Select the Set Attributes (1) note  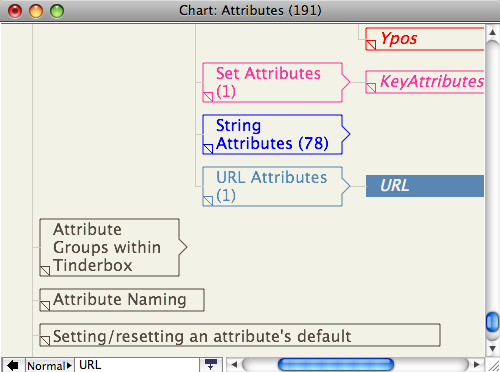[x=272, y=82]
